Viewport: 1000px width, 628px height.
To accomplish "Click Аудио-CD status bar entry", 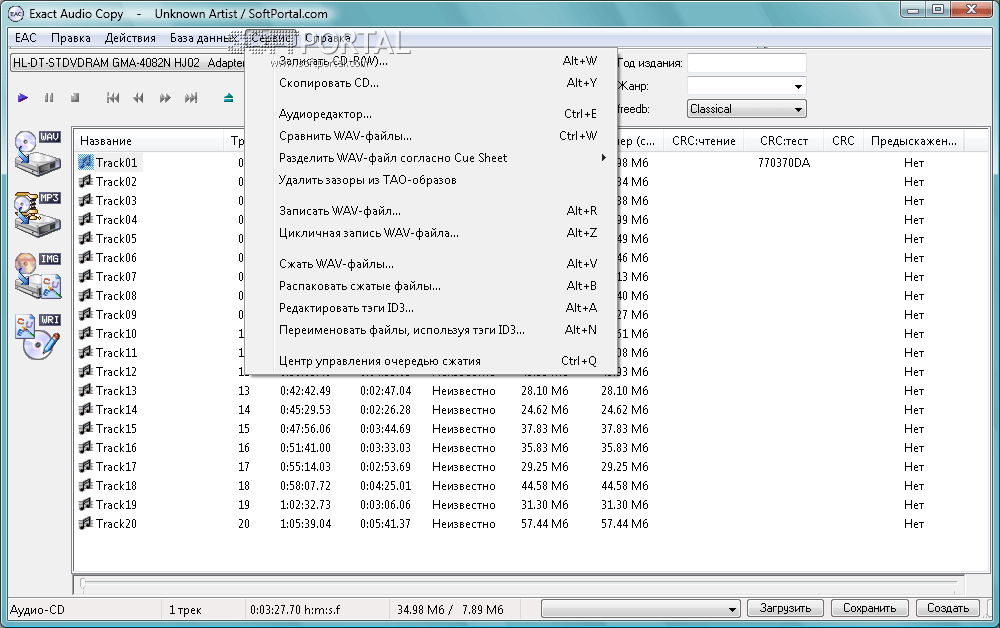I will [38, 610].
